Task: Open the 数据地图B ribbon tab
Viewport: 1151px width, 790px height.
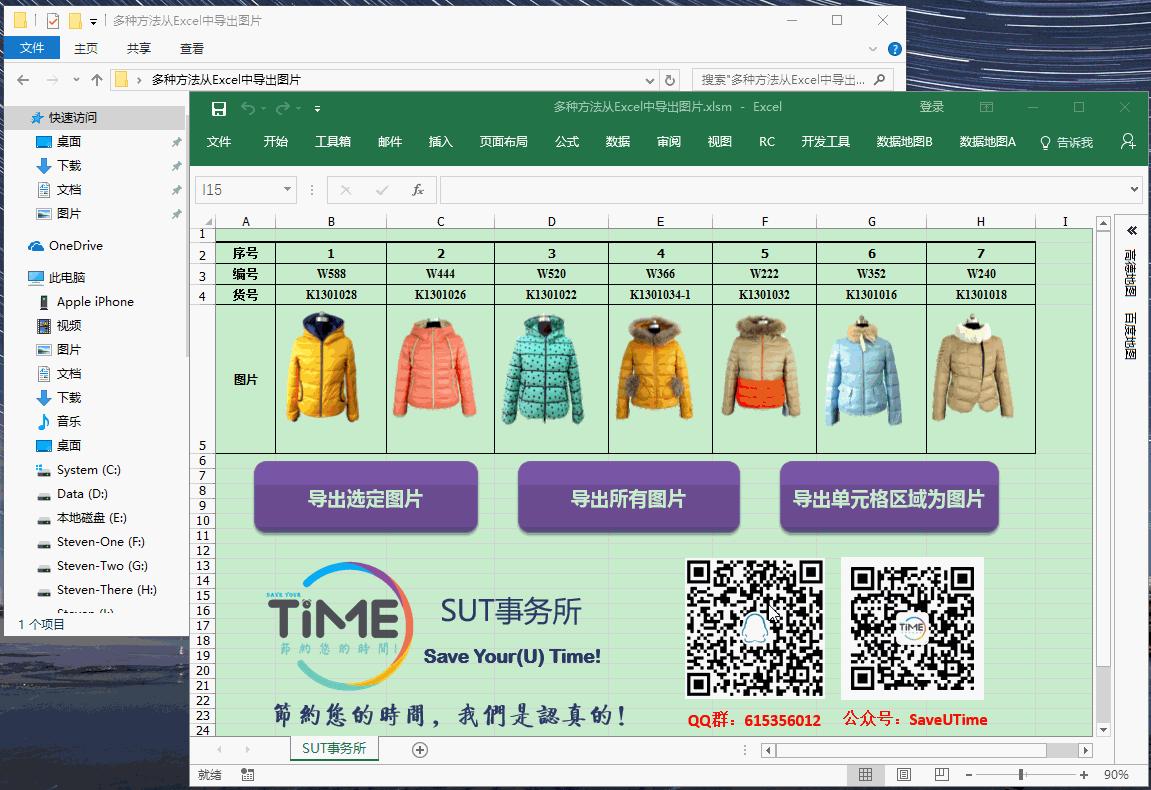Action: pos(904,142)
